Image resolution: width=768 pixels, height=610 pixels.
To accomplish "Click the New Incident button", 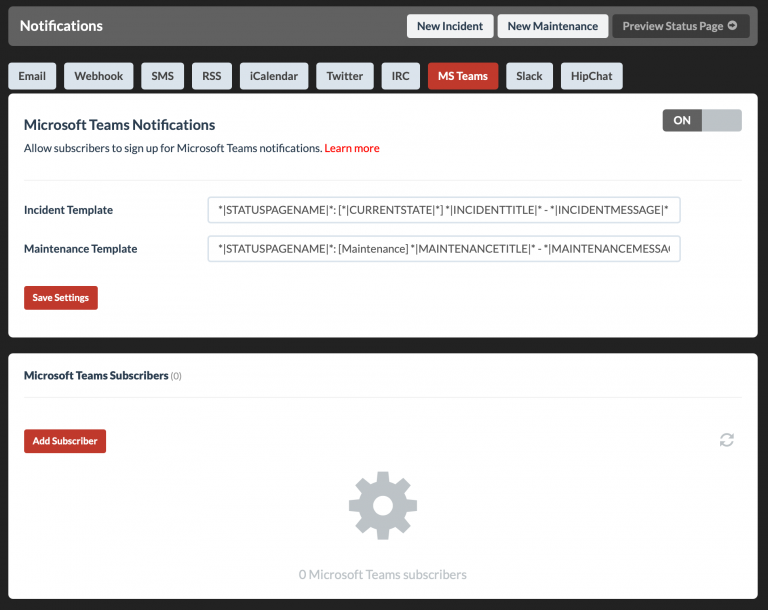I will pyautogui.click(x=450, y=26).
